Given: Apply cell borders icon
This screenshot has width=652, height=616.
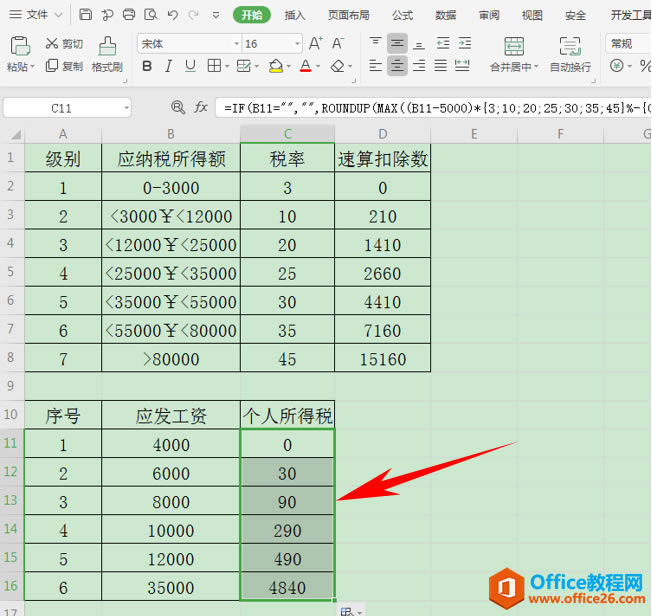Looking at the screenshot, I should pyautogui.click(x=214, y=66).
